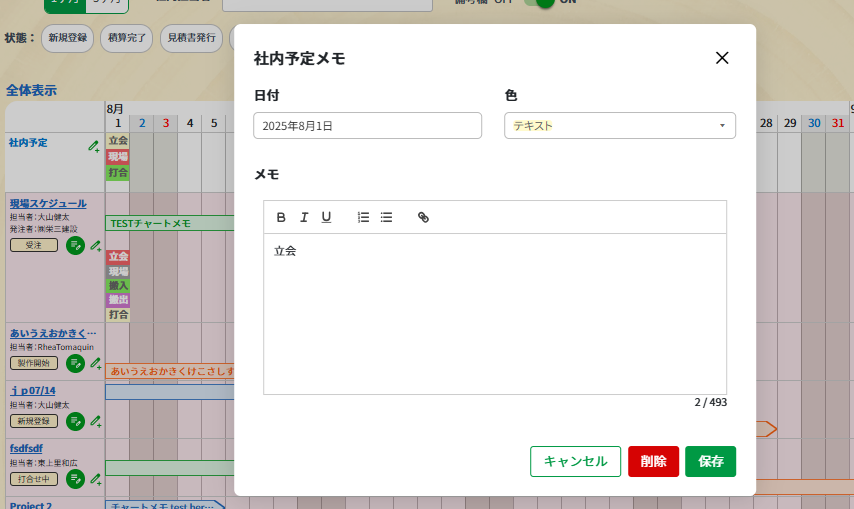Toggle the 備考欄 ON/OFF switch
The image size is (854, 509).
[x=539, y=2]
